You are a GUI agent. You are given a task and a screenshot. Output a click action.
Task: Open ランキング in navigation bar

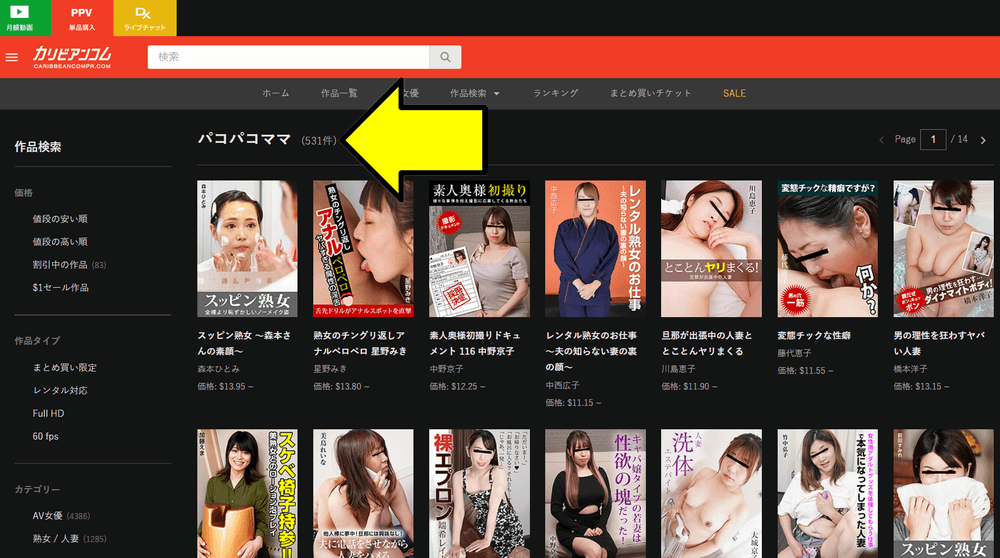555,93
